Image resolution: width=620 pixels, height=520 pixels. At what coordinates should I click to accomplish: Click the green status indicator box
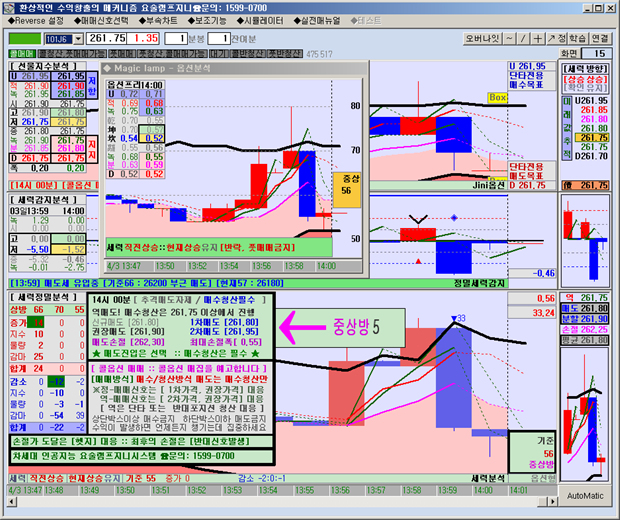click(25, 39)
